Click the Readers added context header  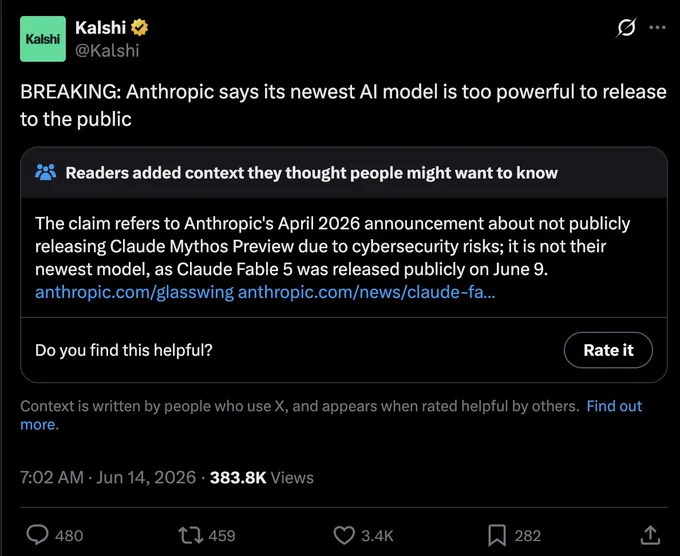[x=311, y=173]
